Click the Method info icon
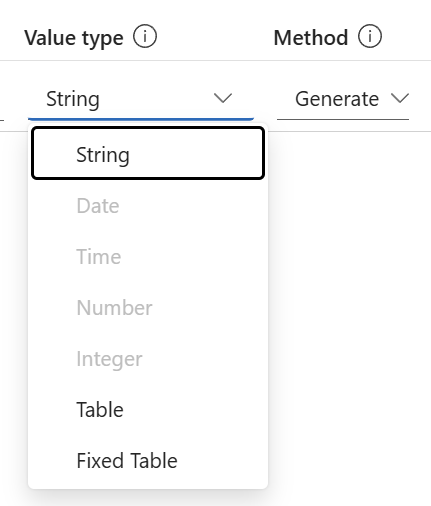431x506 pixels. click(370, 36)
